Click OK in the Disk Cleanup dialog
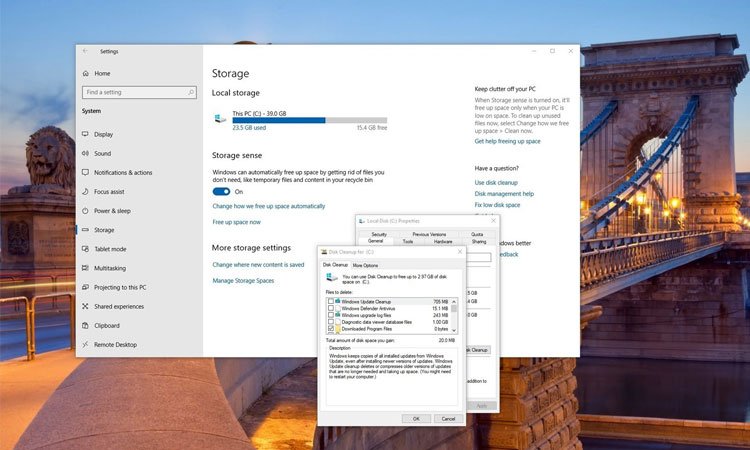 (x=416, y=418)
